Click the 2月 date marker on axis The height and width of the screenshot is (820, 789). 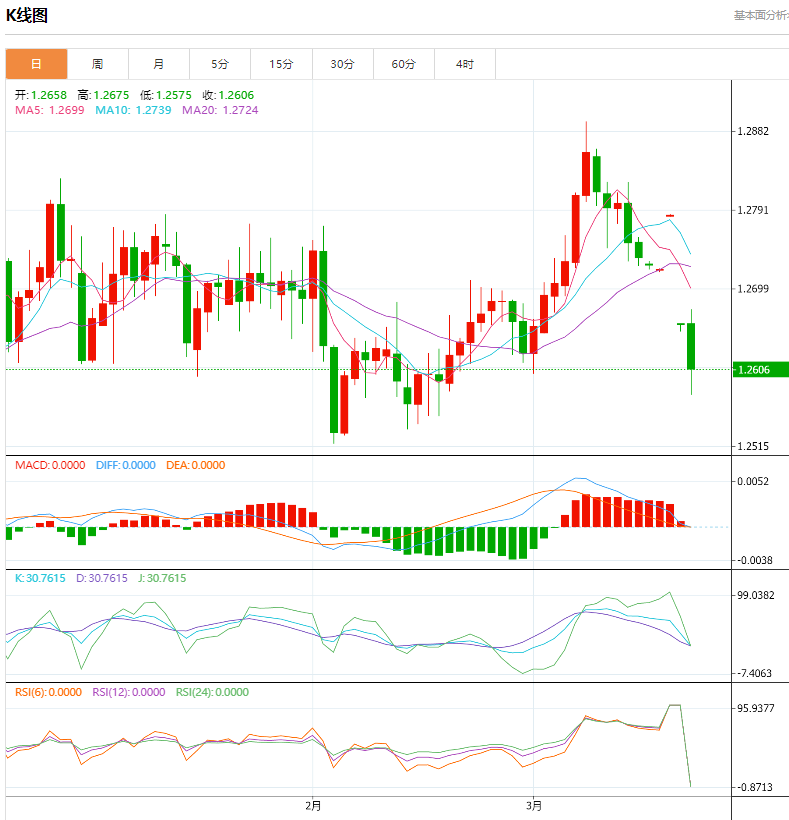coord(313,805)
